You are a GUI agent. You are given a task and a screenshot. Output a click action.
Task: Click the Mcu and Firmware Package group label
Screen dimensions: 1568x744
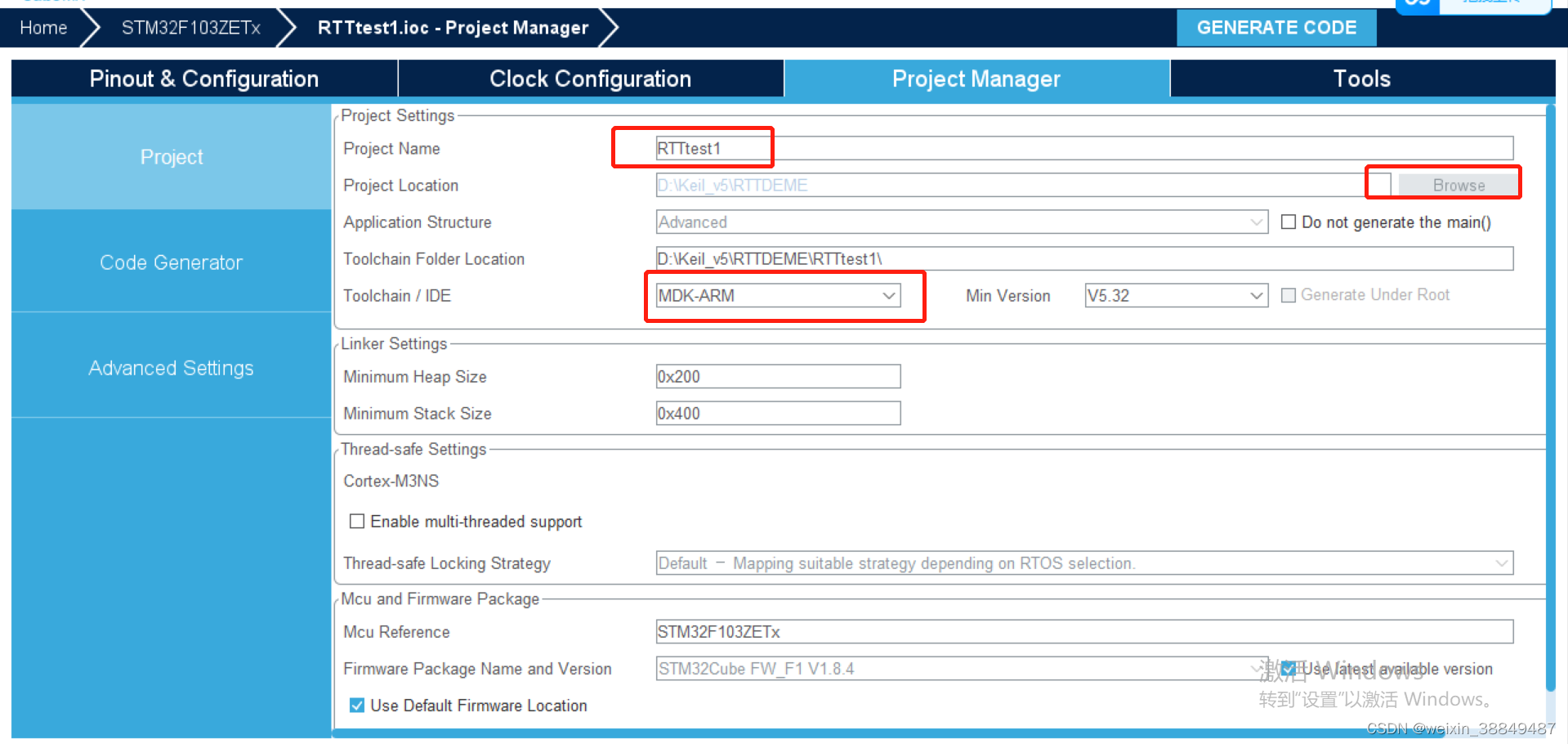coord(440,598)
